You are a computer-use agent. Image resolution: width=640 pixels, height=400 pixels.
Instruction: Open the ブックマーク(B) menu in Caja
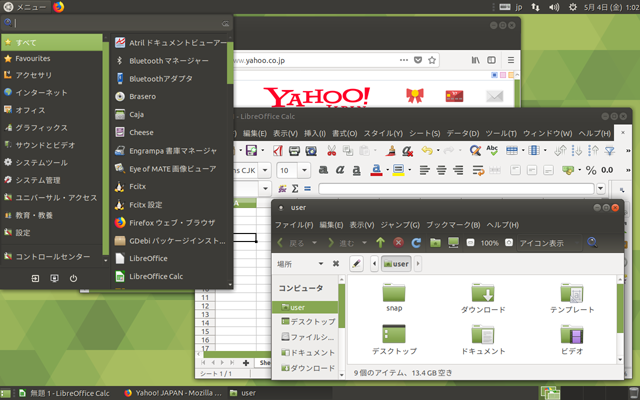click(x=453, y=225)
